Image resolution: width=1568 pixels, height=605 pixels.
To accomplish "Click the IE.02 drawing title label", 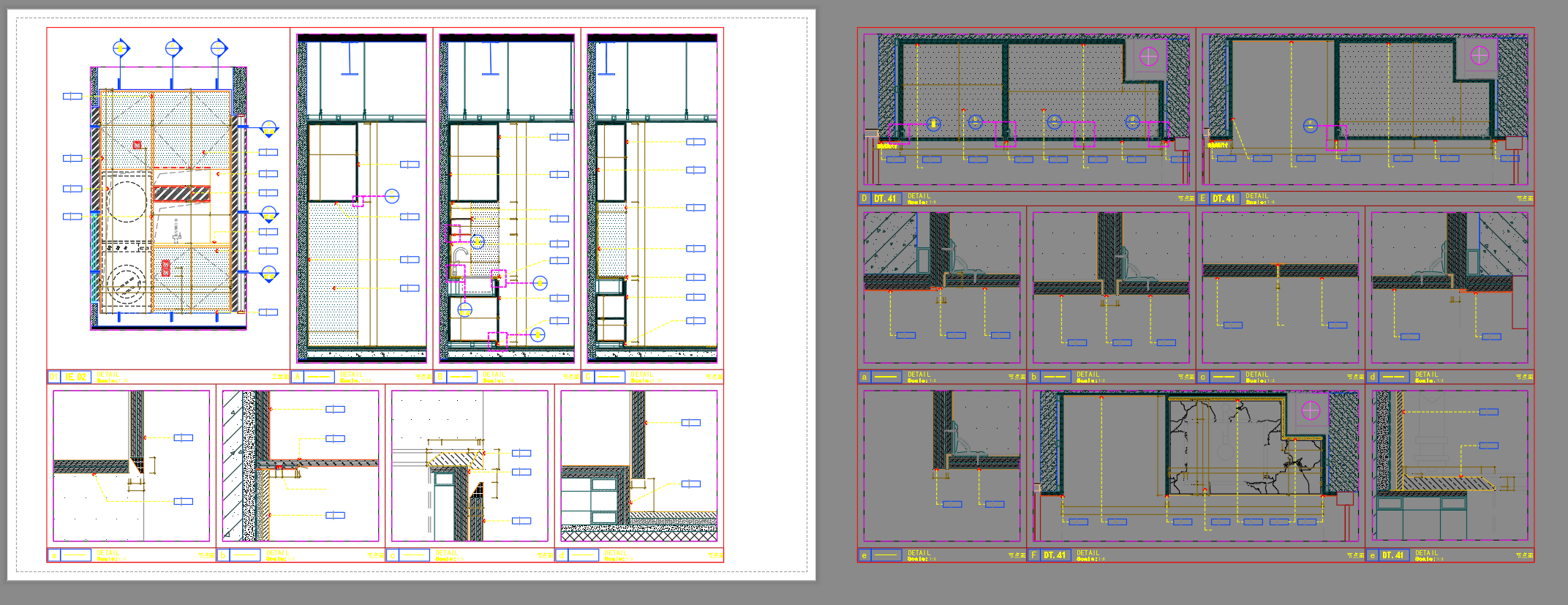I will point(75,377).
